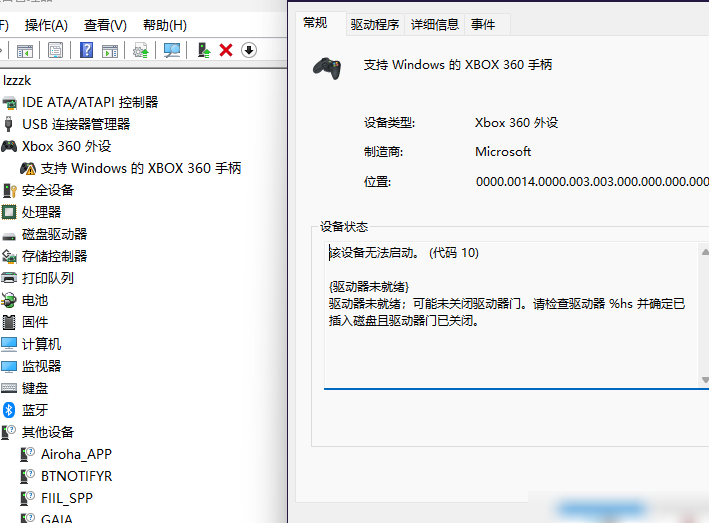The image size is (709, 523).
Task: Click the gamepad icon in the properties dialog
Action: 327,68
